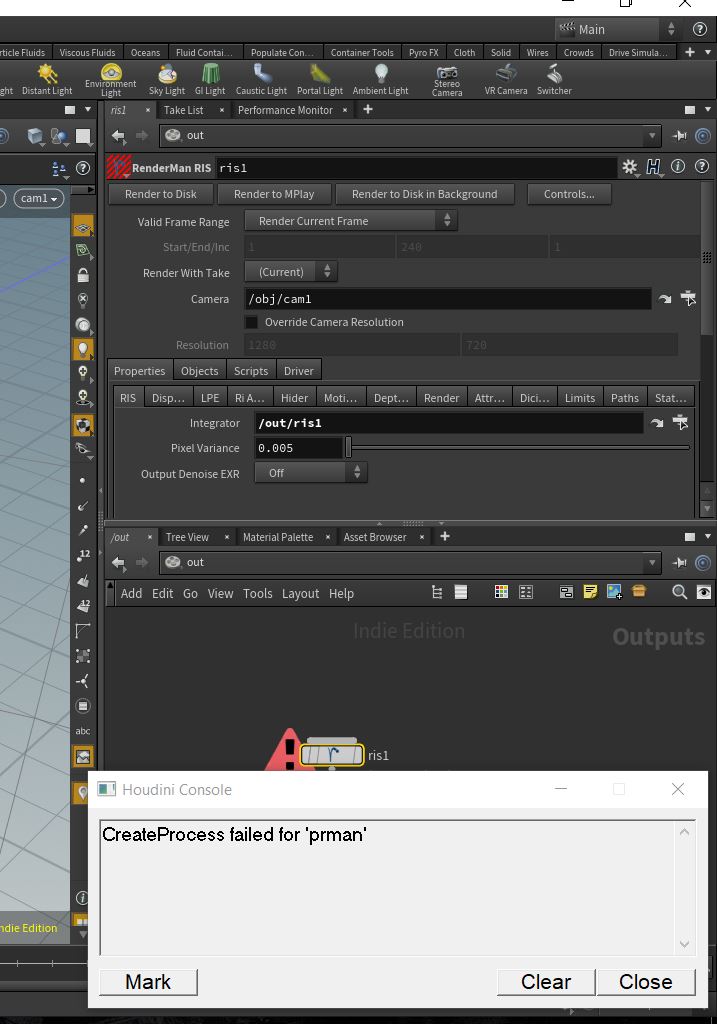717x1024 pixels.
Task: Toggle the viewport lock camera icon
Action: 83,275
